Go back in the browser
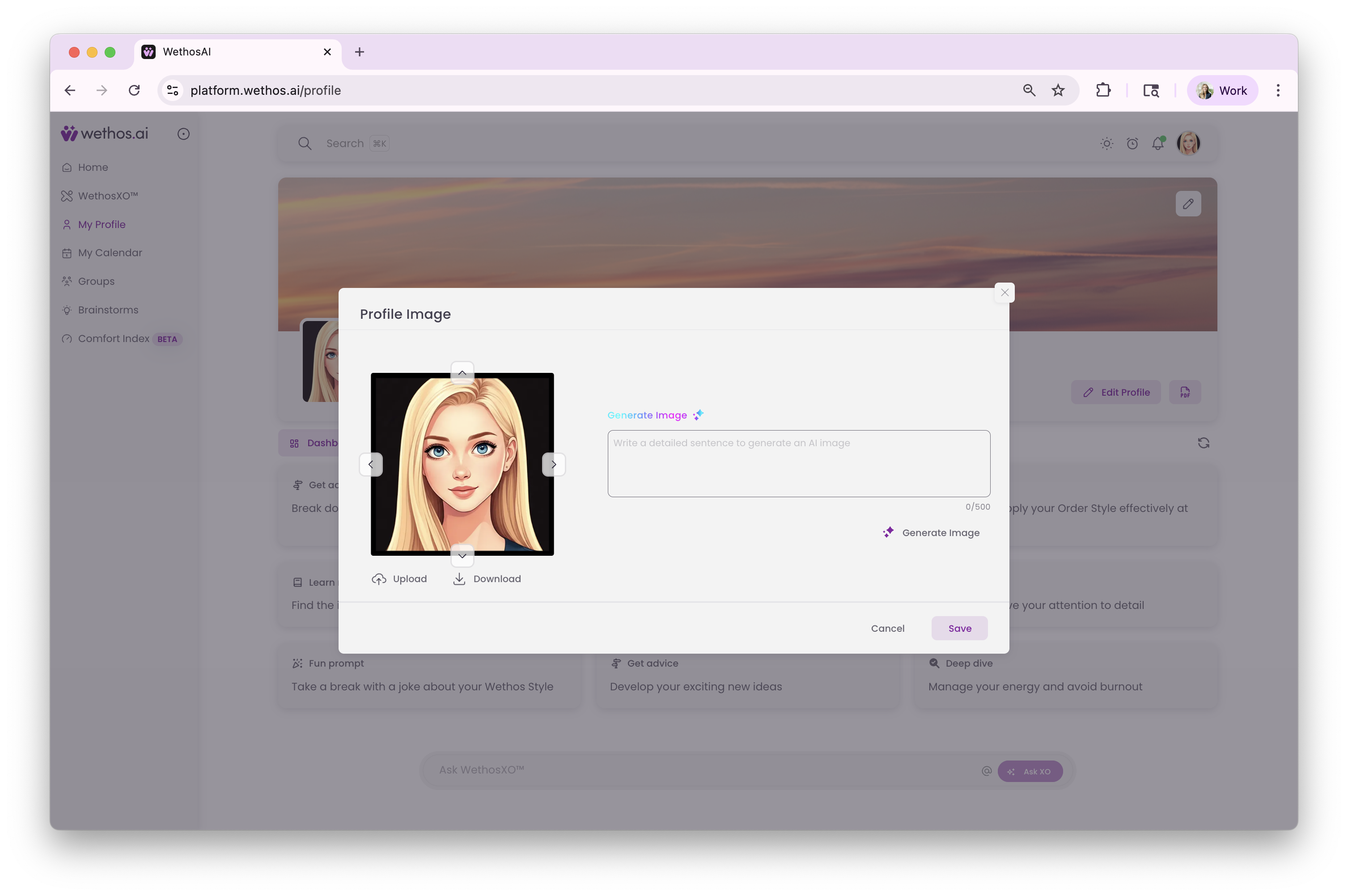 [70, 90]
